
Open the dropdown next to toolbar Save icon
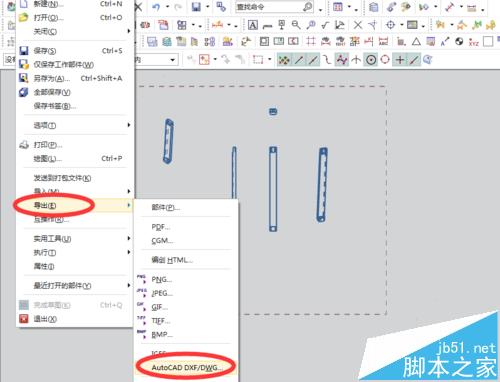pyautogui.click(x=208, y=7)
